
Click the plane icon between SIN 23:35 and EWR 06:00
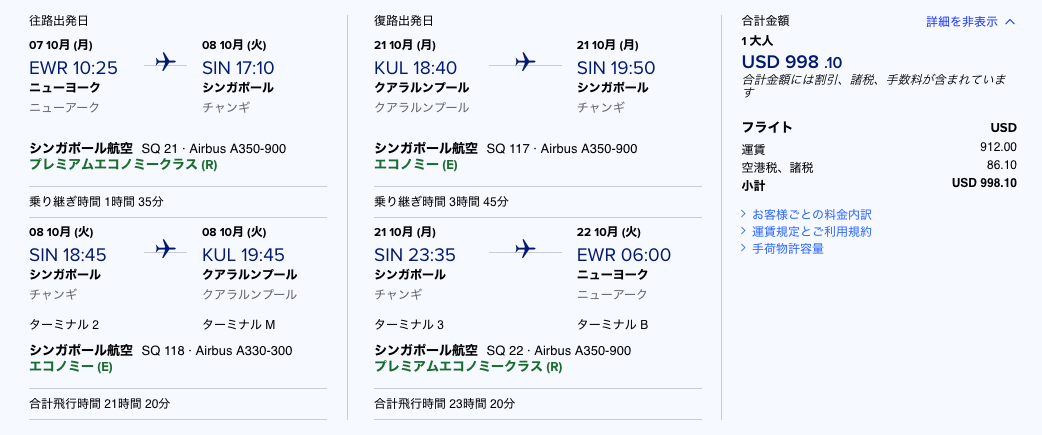tap(525, 249)
